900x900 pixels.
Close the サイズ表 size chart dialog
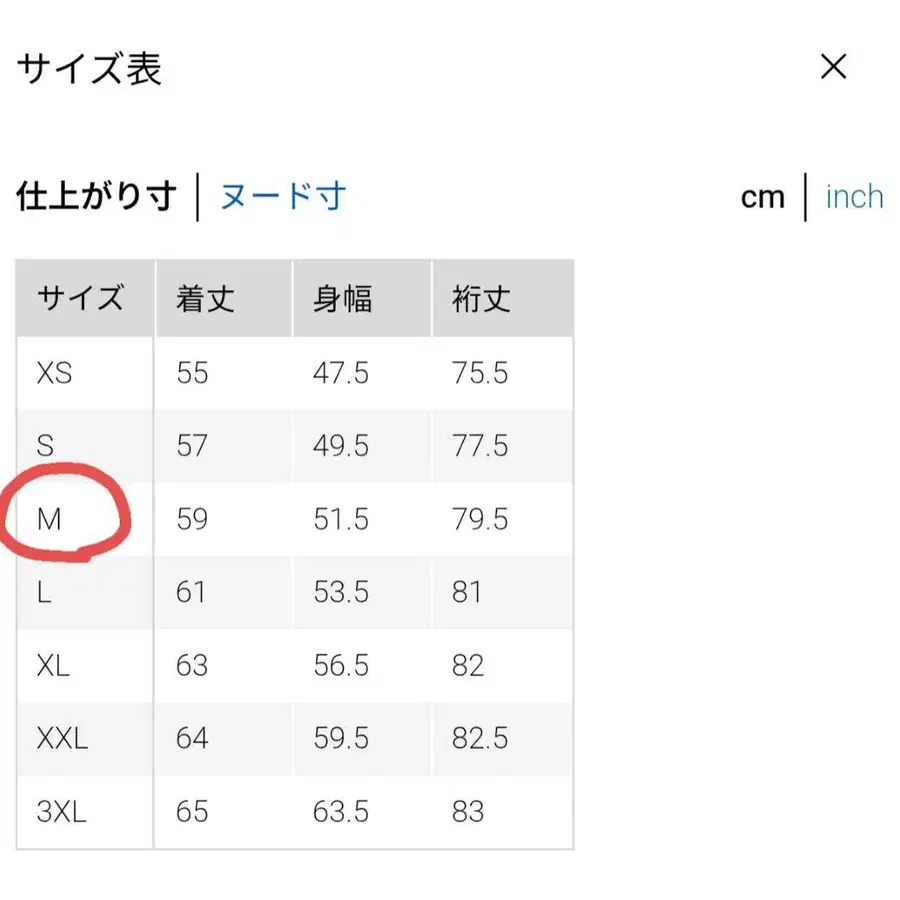[x=833, y=66]
